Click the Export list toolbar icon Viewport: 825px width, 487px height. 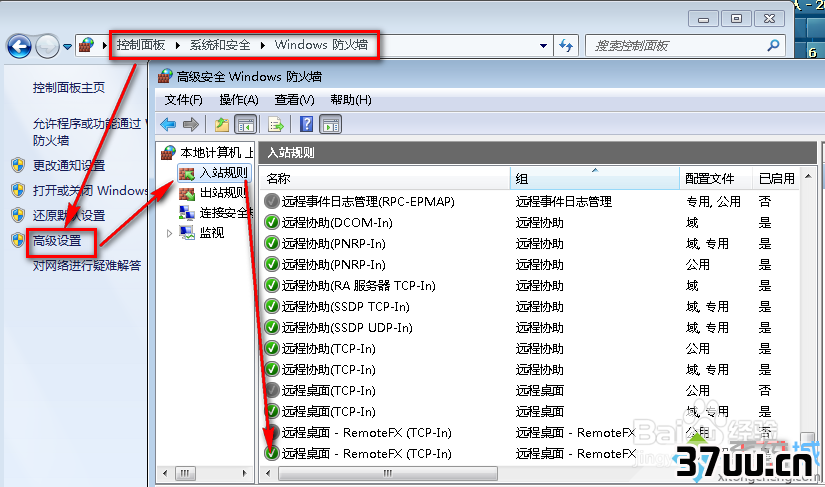[x=276, y=125]
